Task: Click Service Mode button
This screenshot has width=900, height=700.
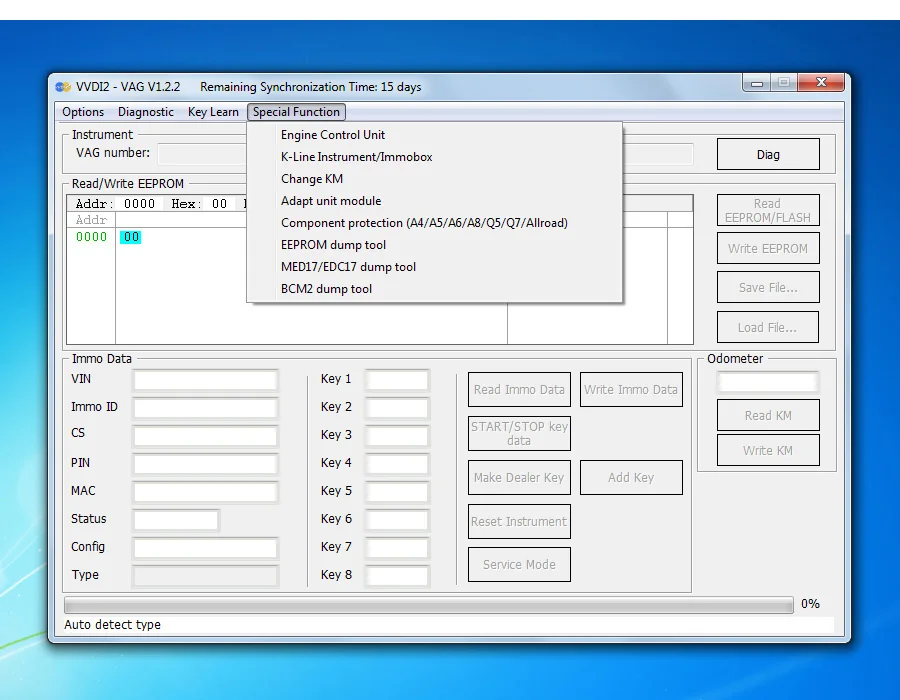Action: 519,565
